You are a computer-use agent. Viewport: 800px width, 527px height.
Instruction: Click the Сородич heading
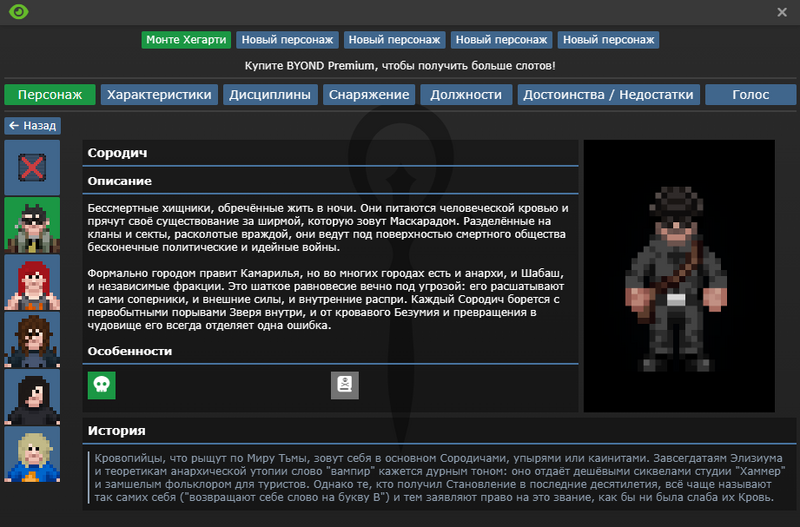click(117, 153)
